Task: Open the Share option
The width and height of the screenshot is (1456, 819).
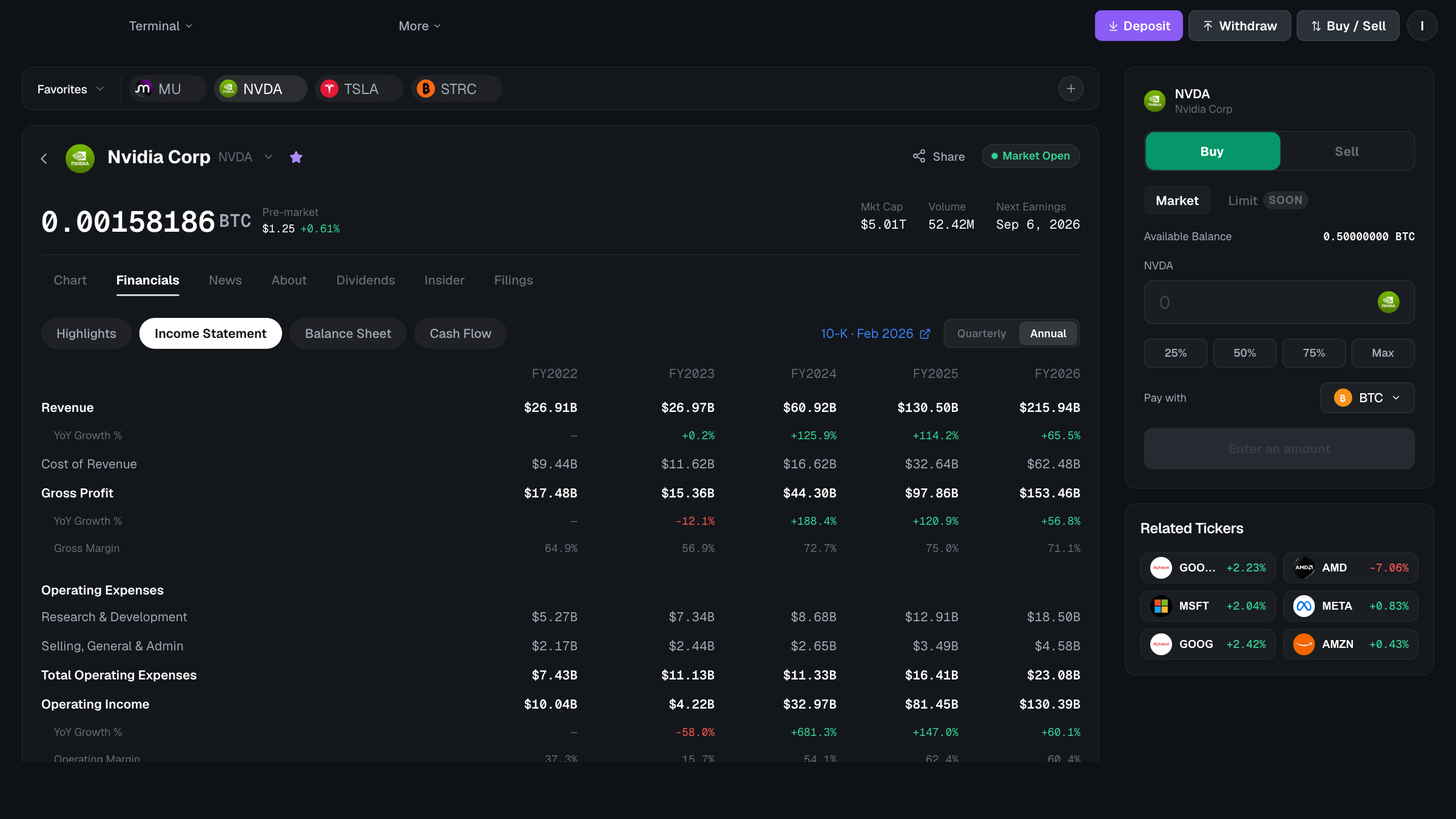Action: pyautogui.click(x=939, y=157)
